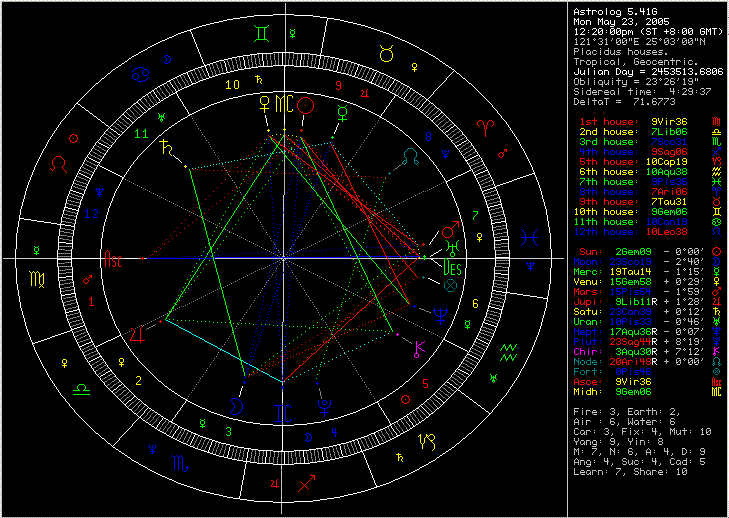
Task: Select the Capricorn glyph on the outer zodiac ring
Action: (427, 441)
